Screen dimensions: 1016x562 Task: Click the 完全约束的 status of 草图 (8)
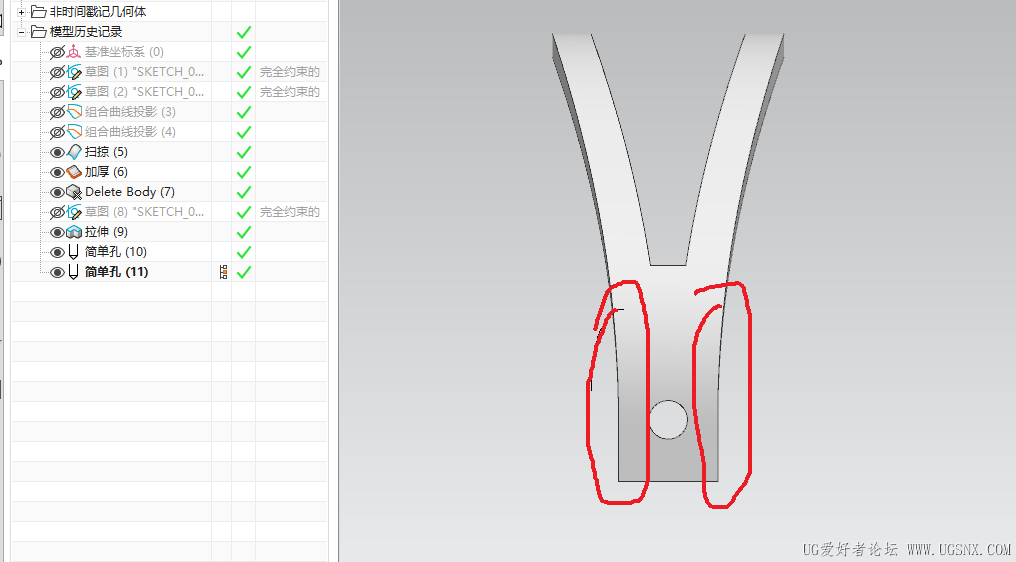click(x=290, y=212)
